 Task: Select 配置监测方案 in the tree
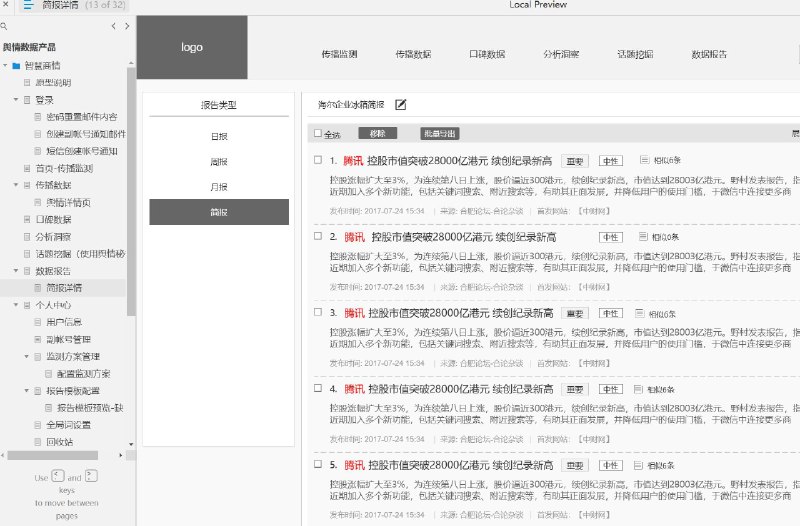(x=84, y=373)
